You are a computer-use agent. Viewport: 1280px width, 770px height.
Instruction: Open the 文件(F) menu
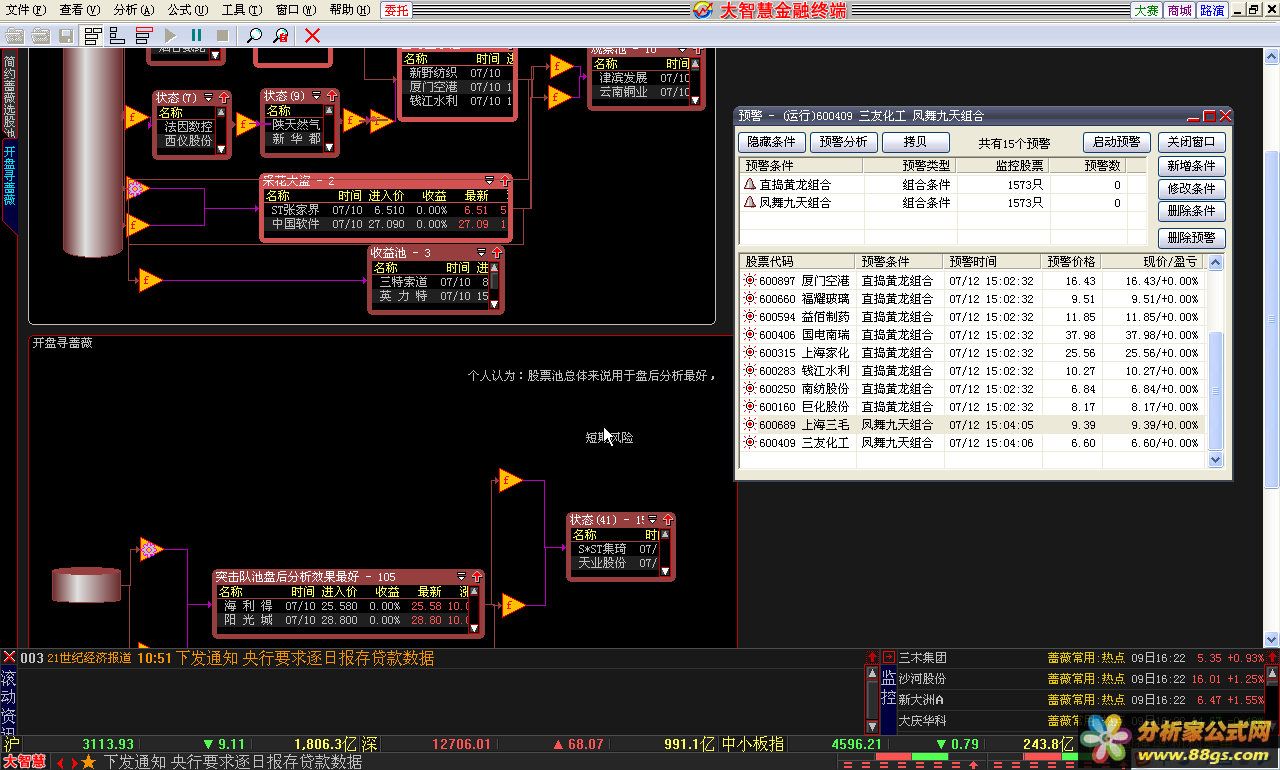point(25,10)
